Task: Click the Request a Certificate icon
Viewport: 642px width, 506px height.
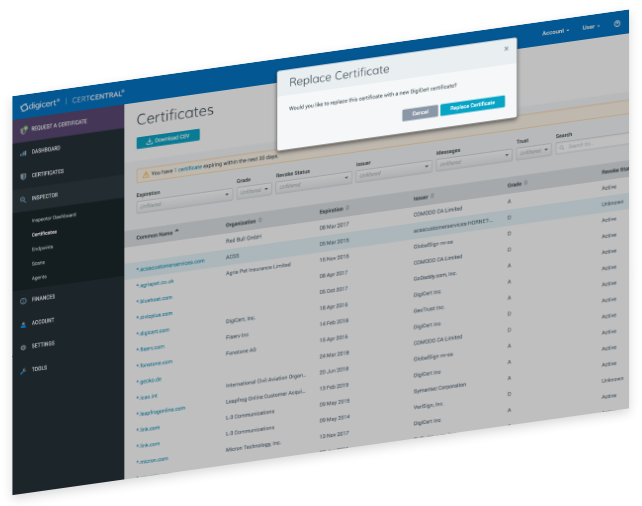Action: (x=24, y=130)
